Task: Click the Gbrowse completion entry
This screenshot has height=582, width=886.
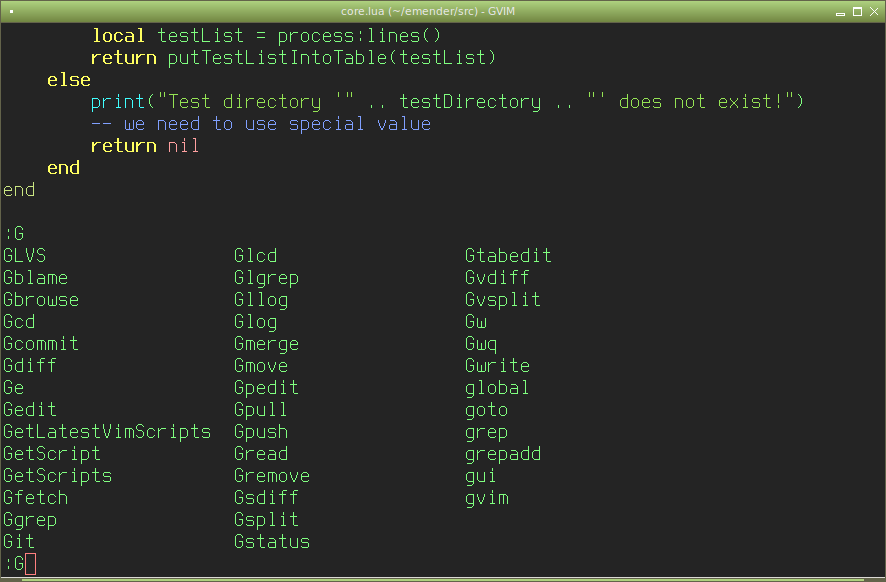Action: 41,300
